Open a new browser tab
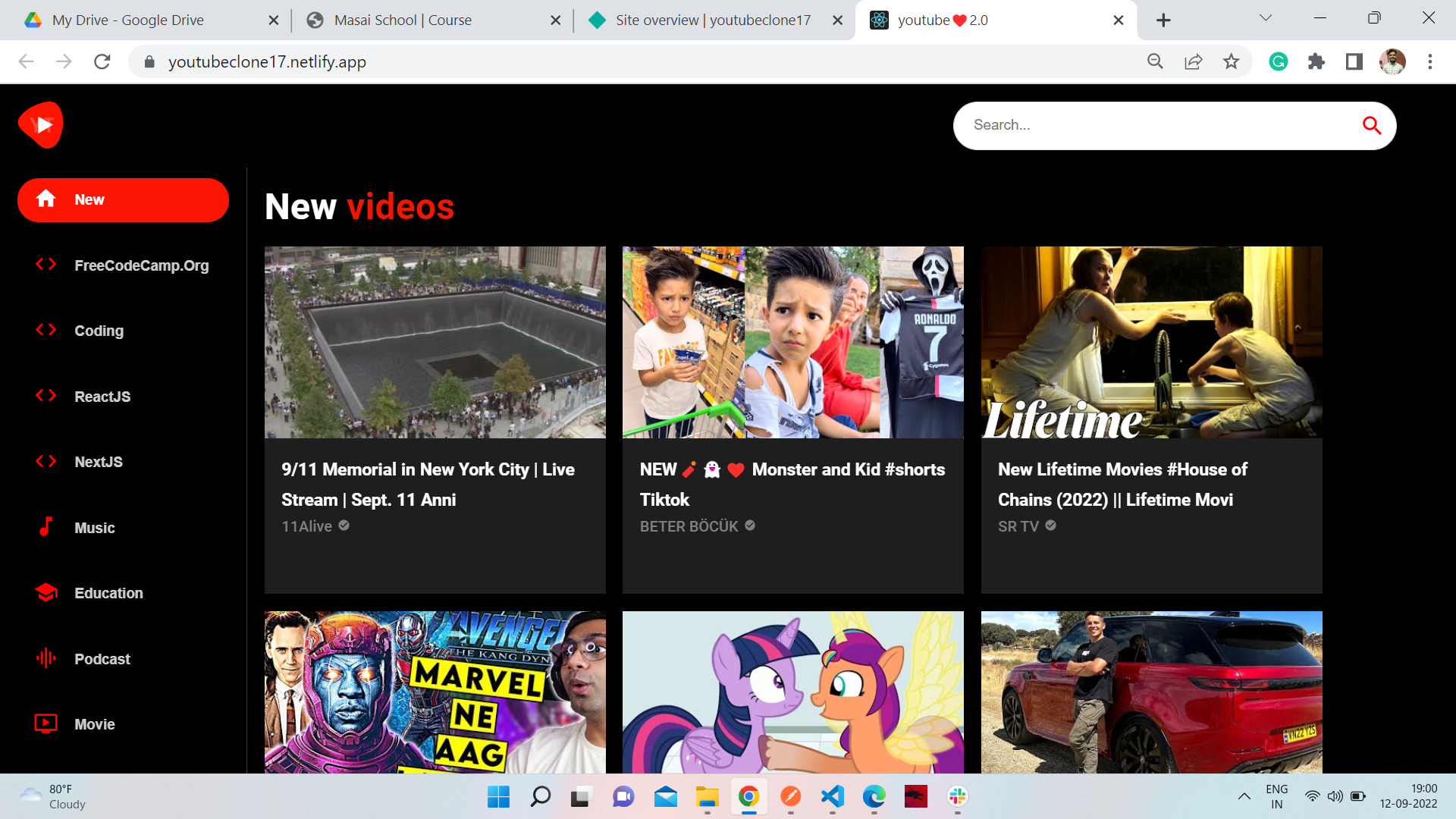The image size is (1456, 819). [1164, 20]
